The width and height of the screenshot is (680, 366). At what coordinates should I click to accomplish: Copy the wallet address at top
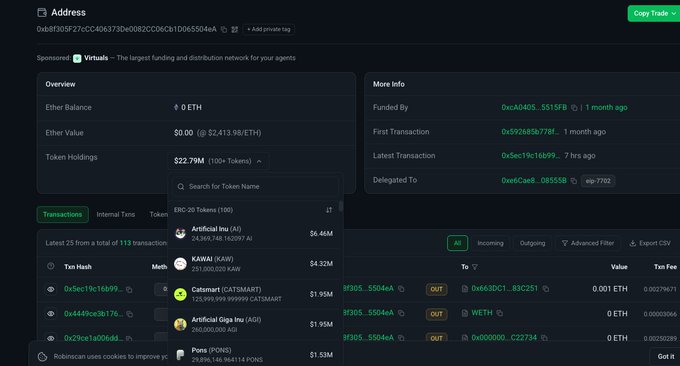tap(224, 29)
